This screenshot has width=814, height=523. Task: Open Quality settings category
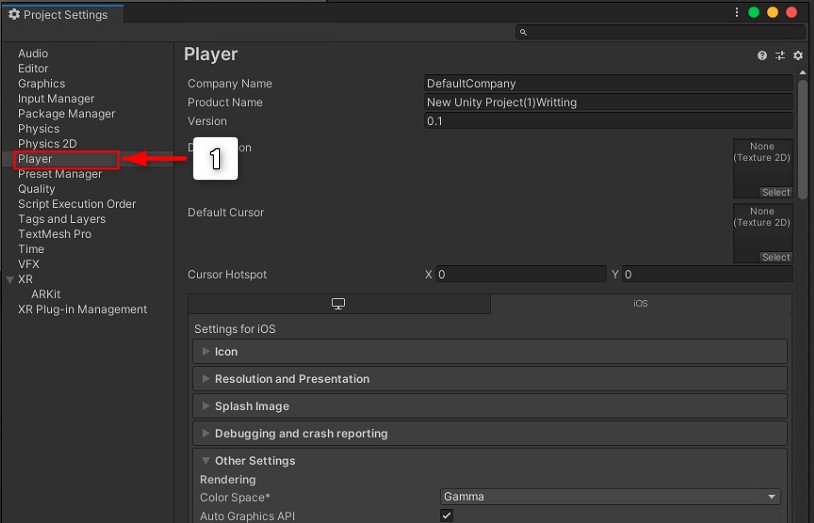pos(36,189)
